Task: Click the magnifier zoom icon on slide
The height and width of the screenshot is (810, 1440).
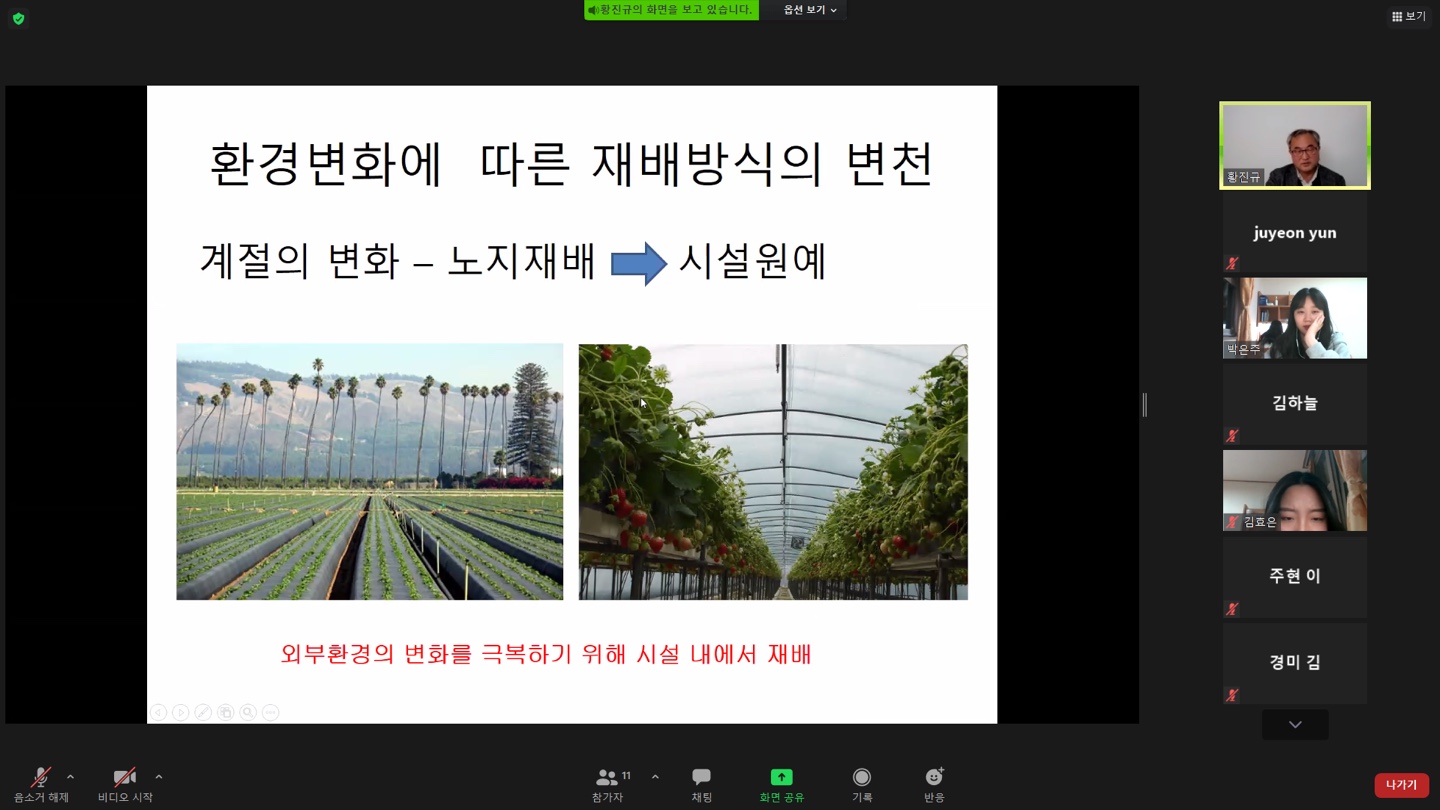Action: coord(248,712)
